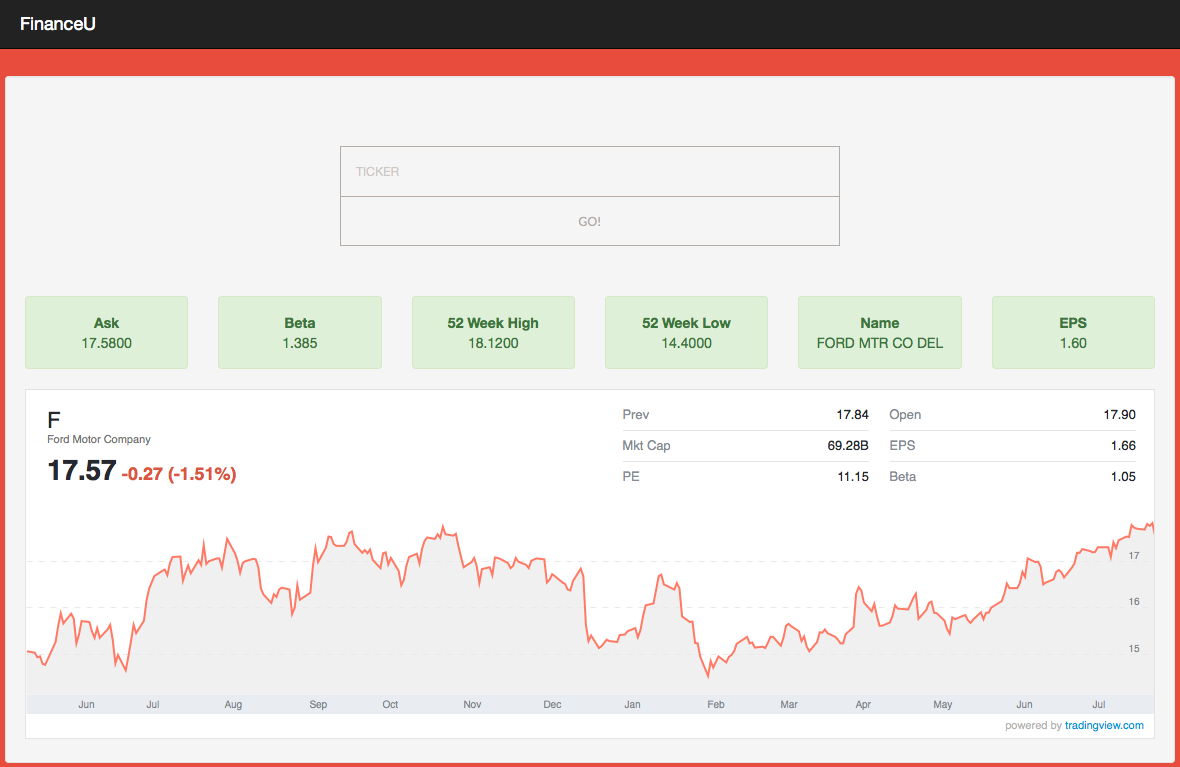The image size is (1180, 767).
Task: Click the Mar label on chart timeline
Action: [x=789, y=705]
